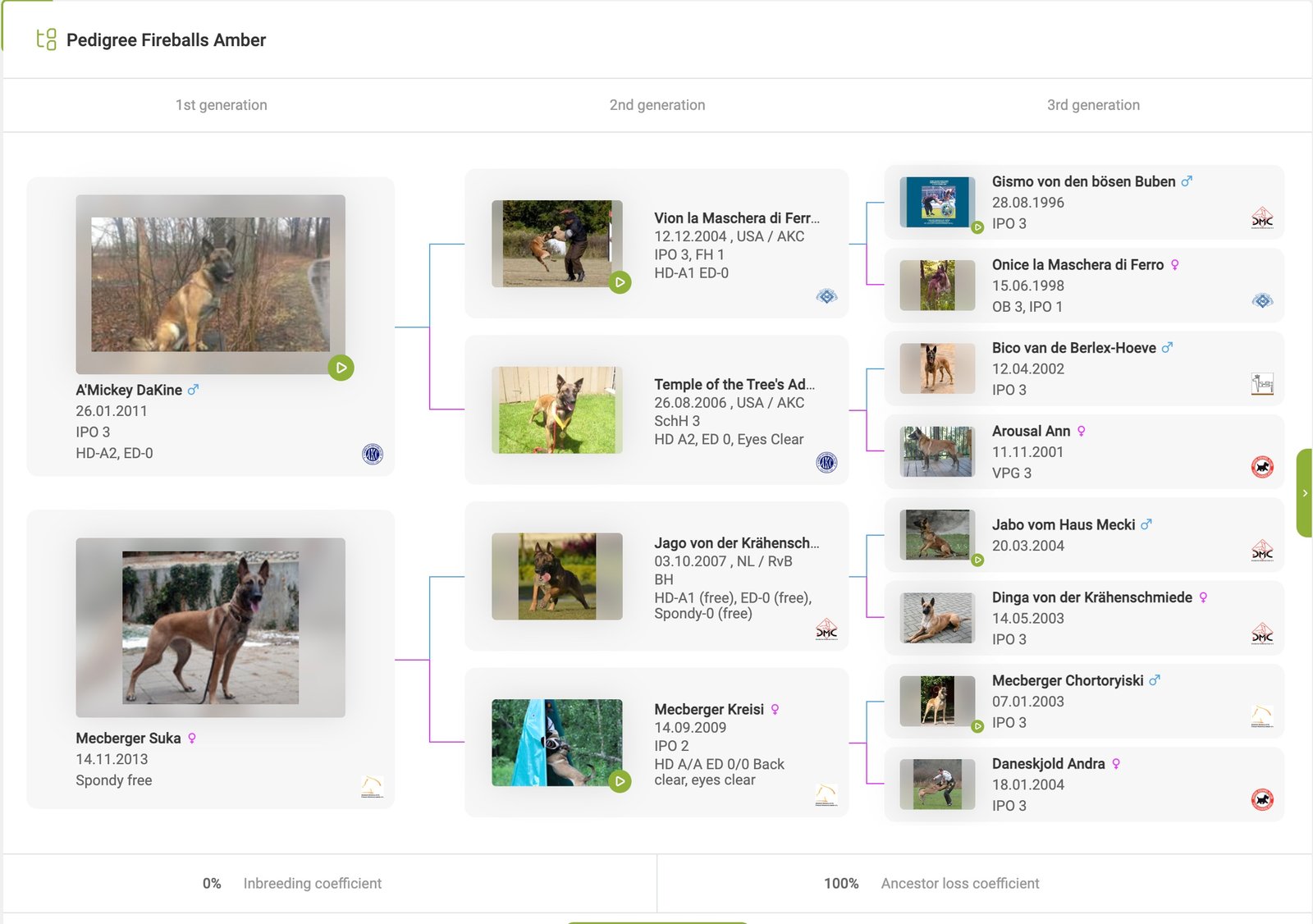Click pedigree tree icon beside page title
Screen dimensions: 1313x924
[x=47, y=39]
